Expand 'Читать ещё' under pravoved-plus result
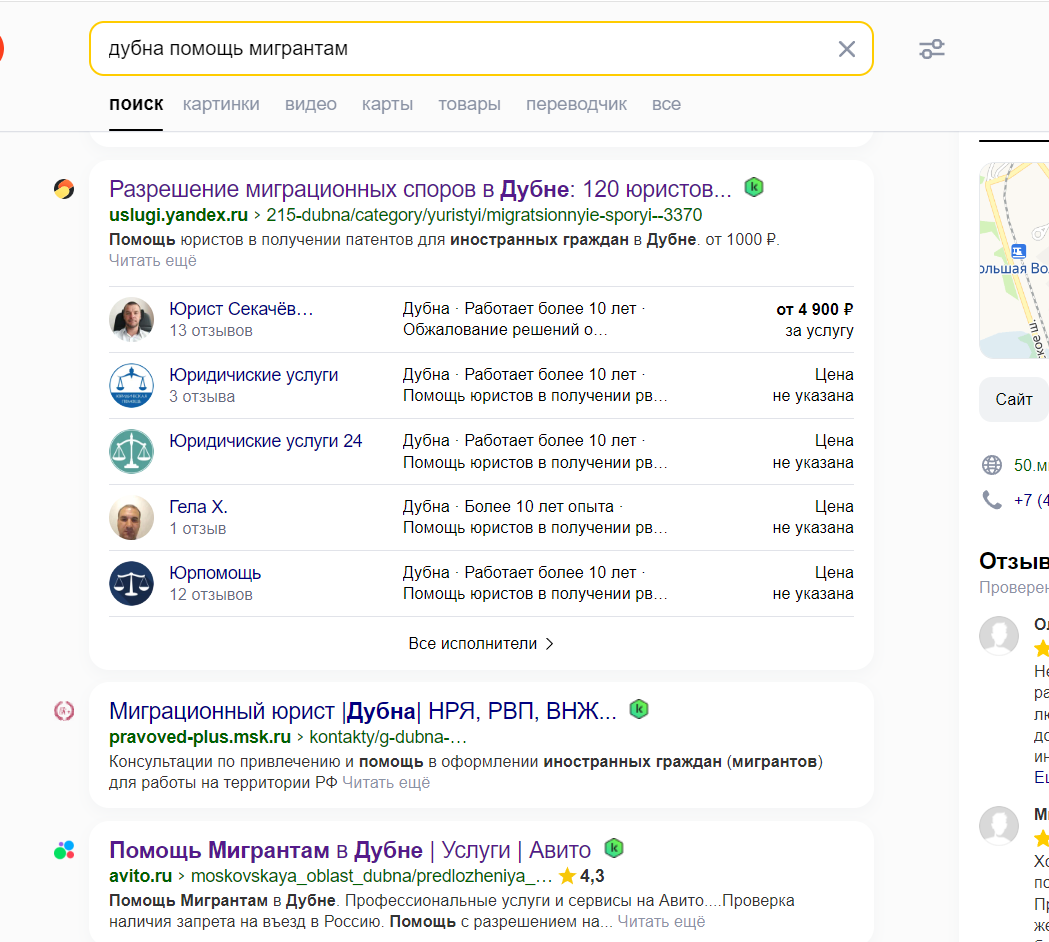 coord(386,783)
